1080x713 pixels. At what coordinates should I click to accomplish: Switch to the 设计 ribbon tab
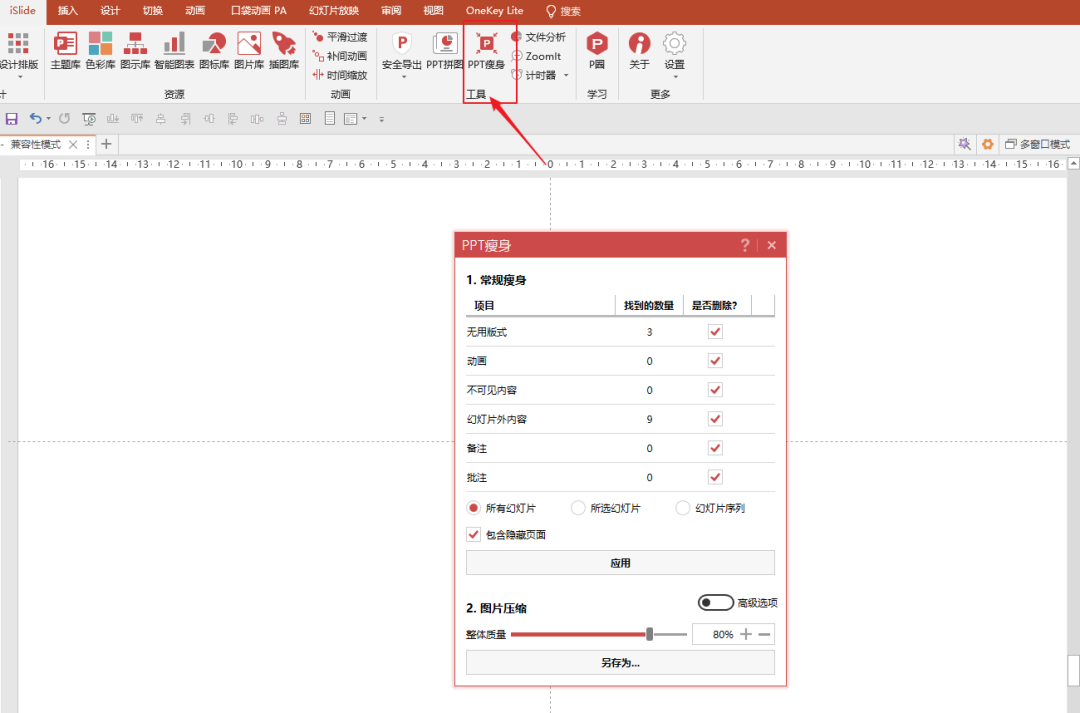tap(110, 10)
